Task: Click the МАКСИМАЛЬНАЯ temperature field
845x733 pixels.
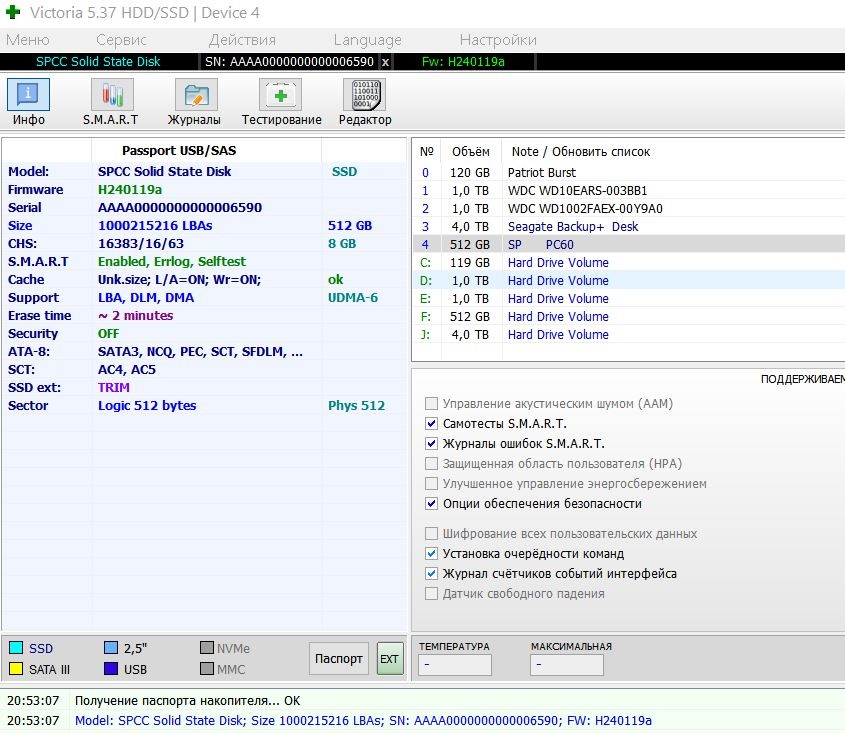Action: [567, 665]
